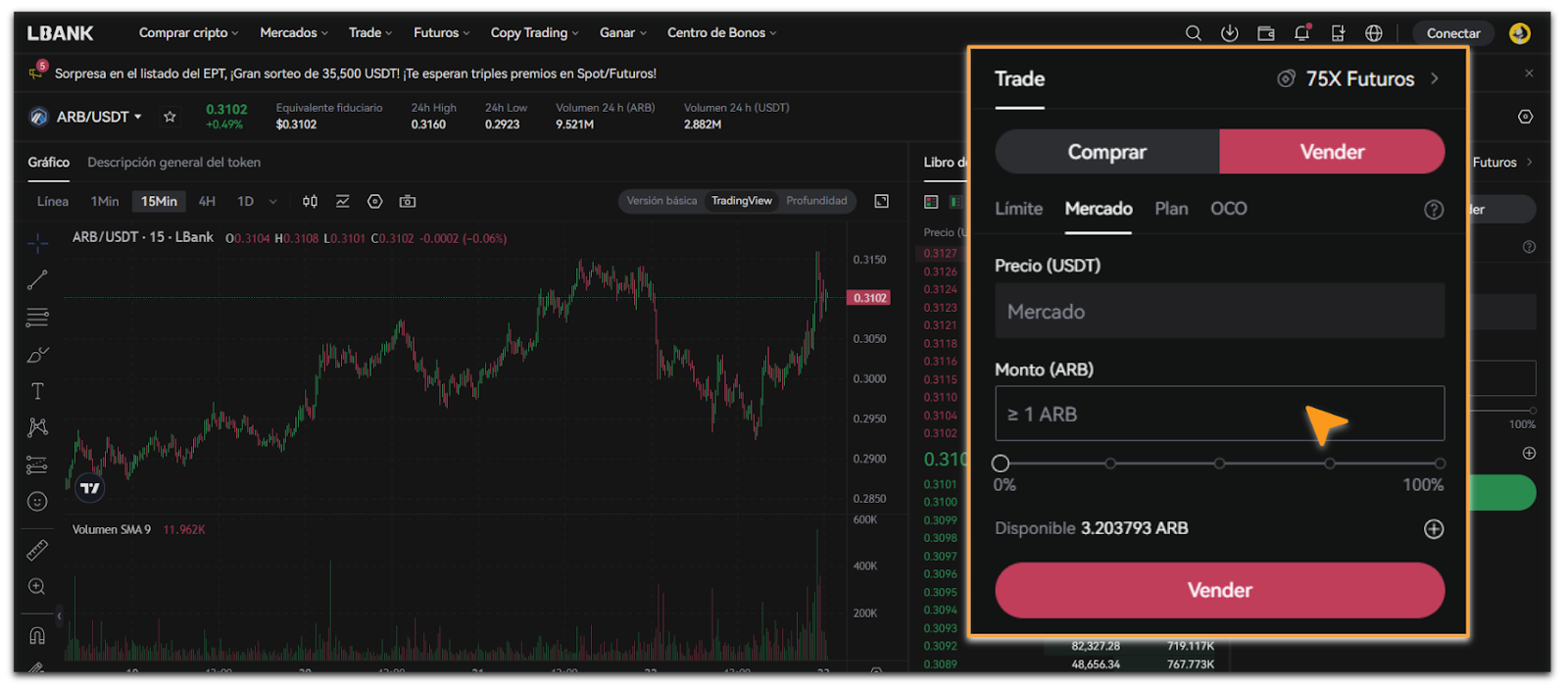Viewport: 1568px width, 689px height.
Task: Open the emoji icons tool
Action: tap(37, 502)
